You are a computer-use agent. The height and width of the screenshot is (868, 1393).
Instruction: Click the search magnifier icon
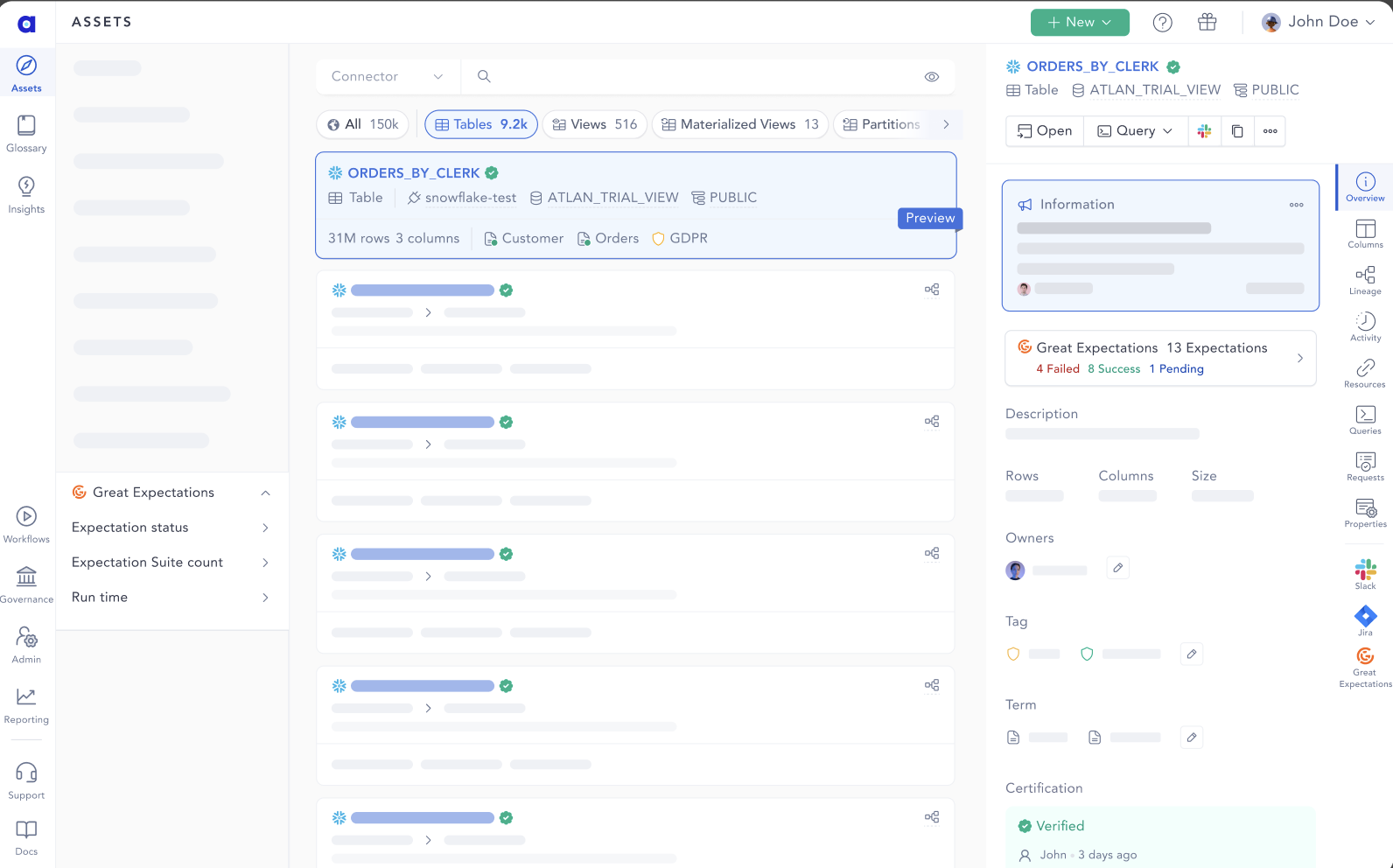coord(484,76)
